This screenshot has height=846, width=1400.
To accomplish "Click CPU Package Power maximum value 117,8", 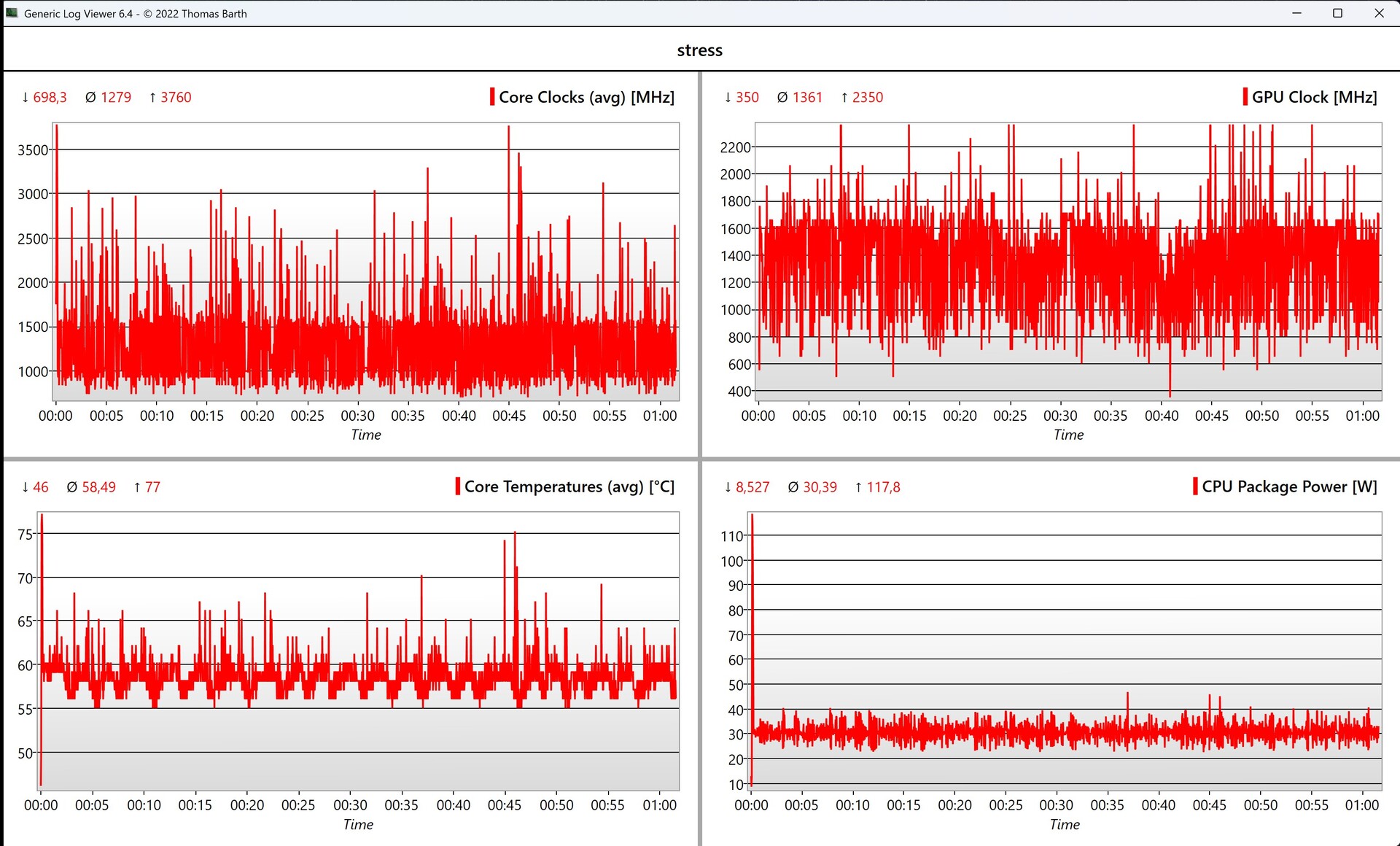I will [883, 486].
